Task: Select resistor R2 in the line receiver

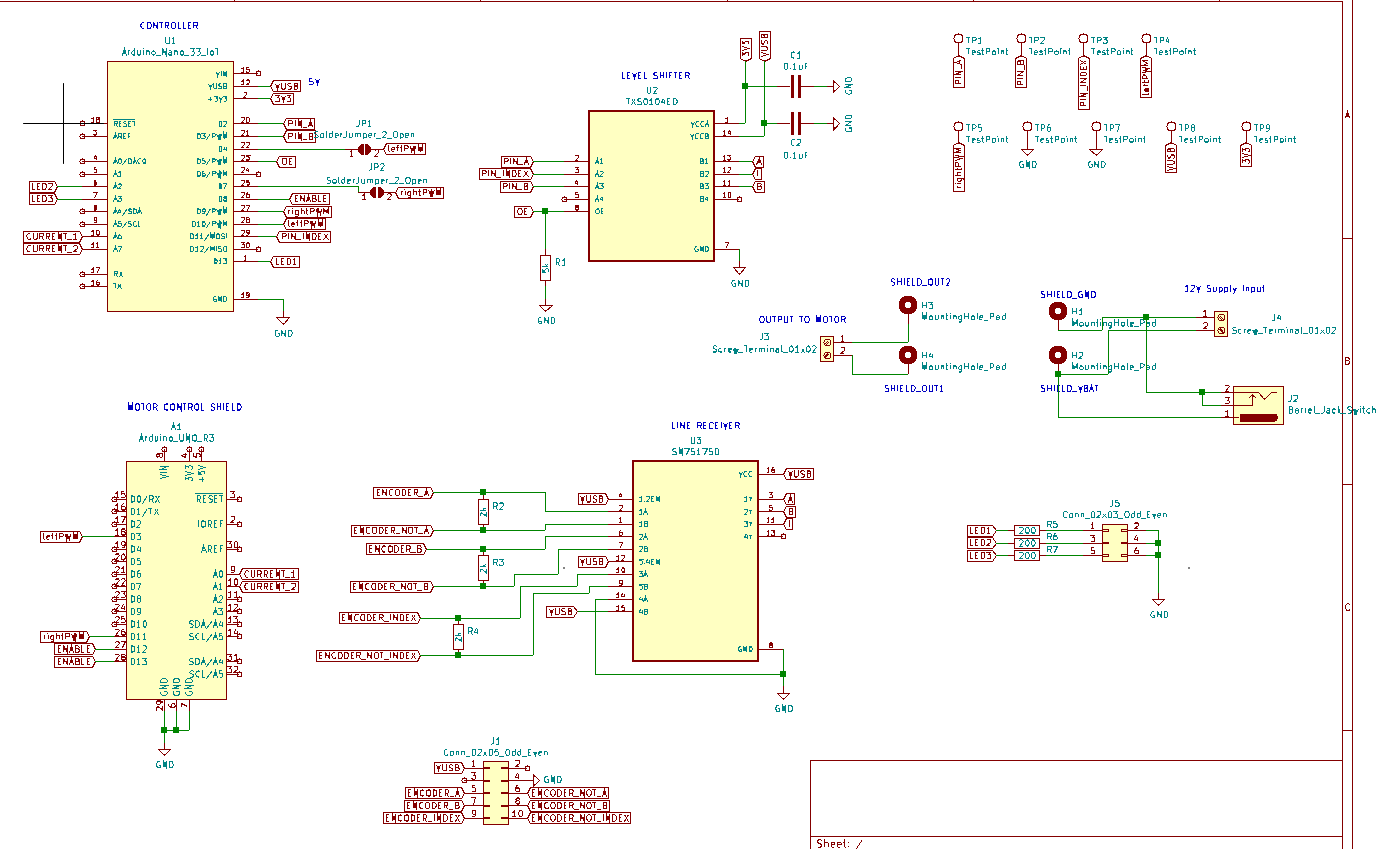Action: click(484, 511)
